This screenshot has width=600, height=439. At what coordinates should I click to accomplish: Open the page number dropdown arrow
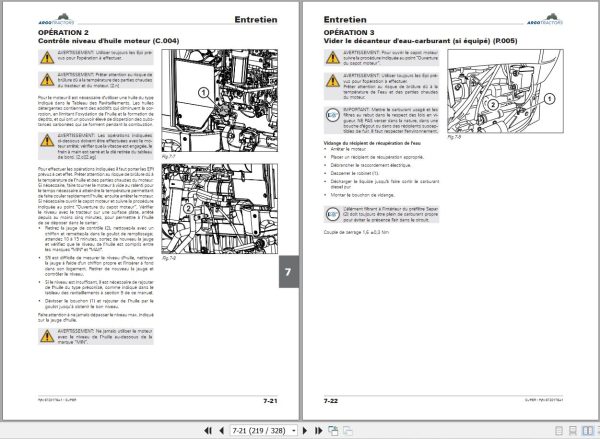click(293, 431)
